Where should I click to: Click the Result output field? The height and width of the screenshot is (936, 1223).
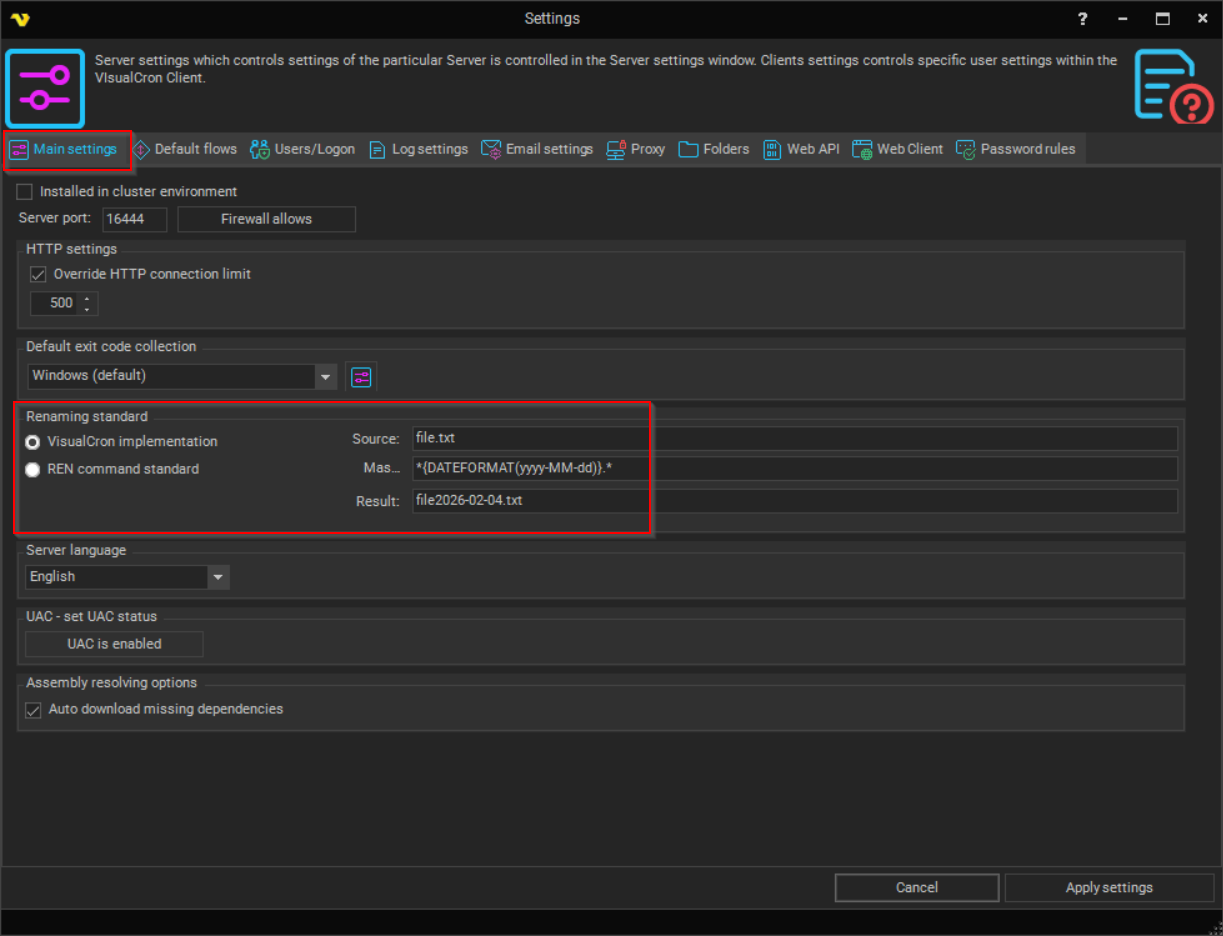tap(795, 501)
